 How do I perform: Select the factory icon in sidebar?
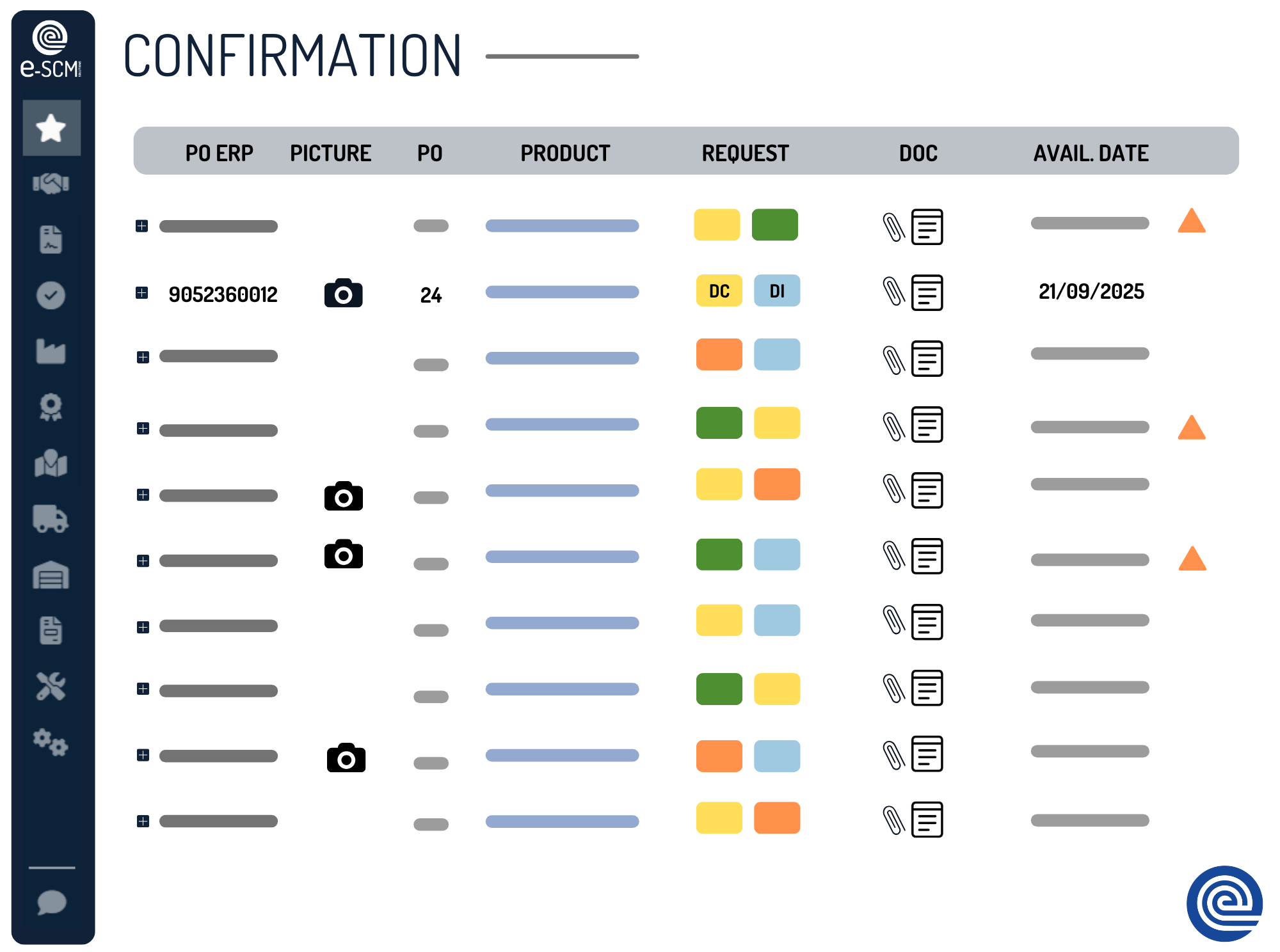pos(51,351)
